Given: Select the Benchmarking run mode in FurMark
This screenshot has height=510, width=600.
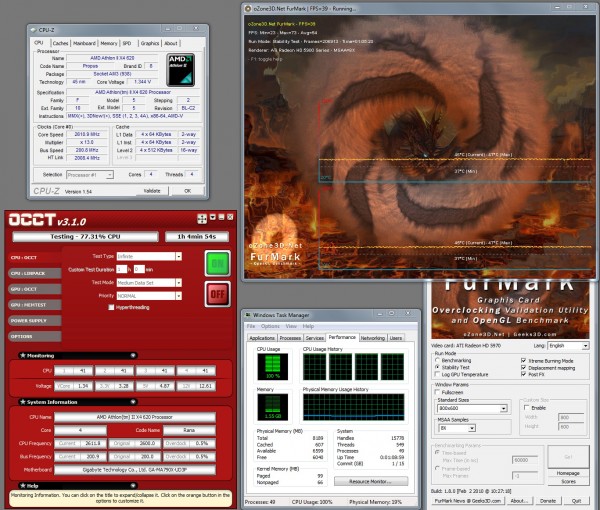Looking at the screenshot, I should pyautogui.click(x=437, y=360).
